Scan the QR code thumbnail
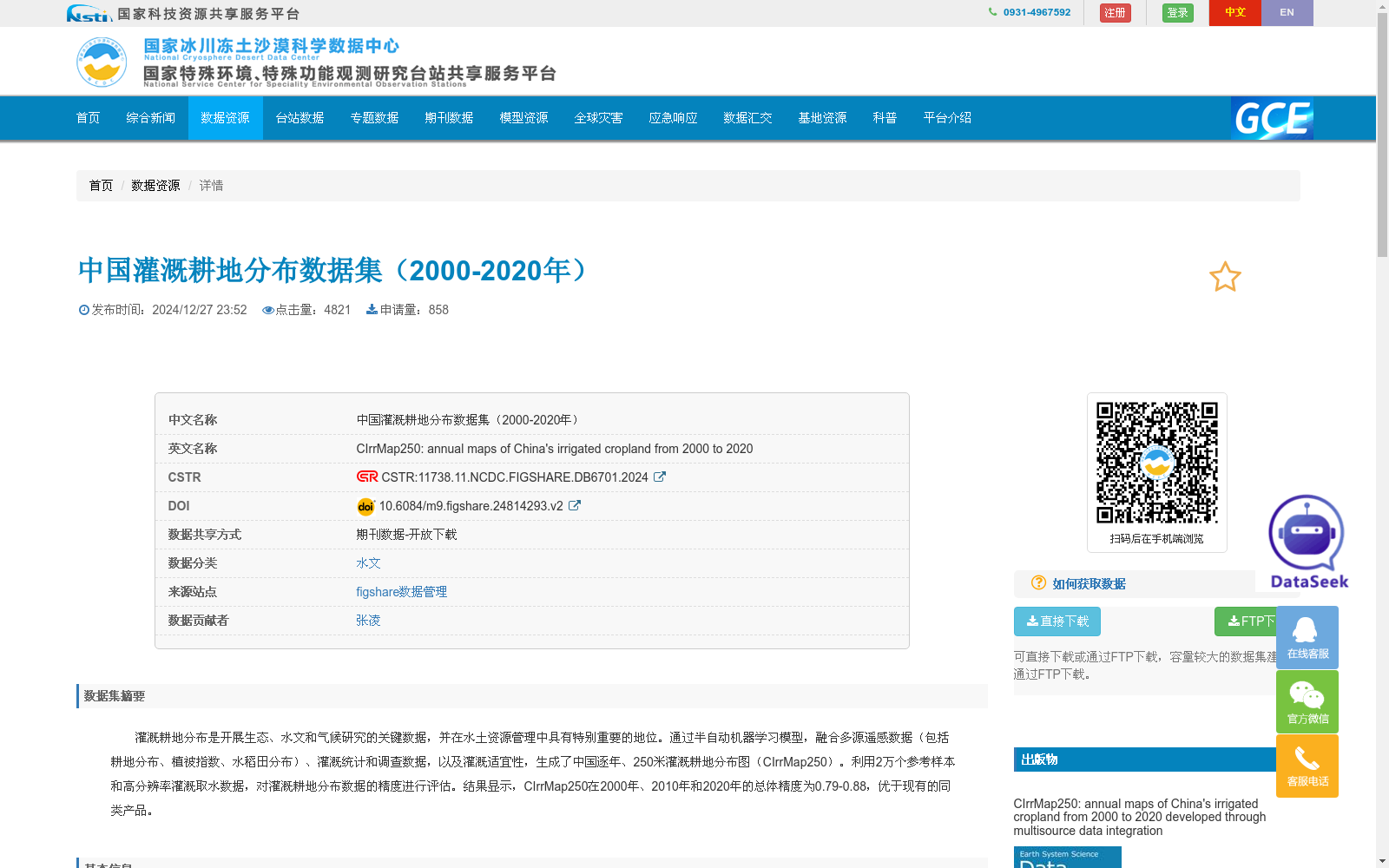The width and height of the screenshot is (1389, 868). point(1156,464)
